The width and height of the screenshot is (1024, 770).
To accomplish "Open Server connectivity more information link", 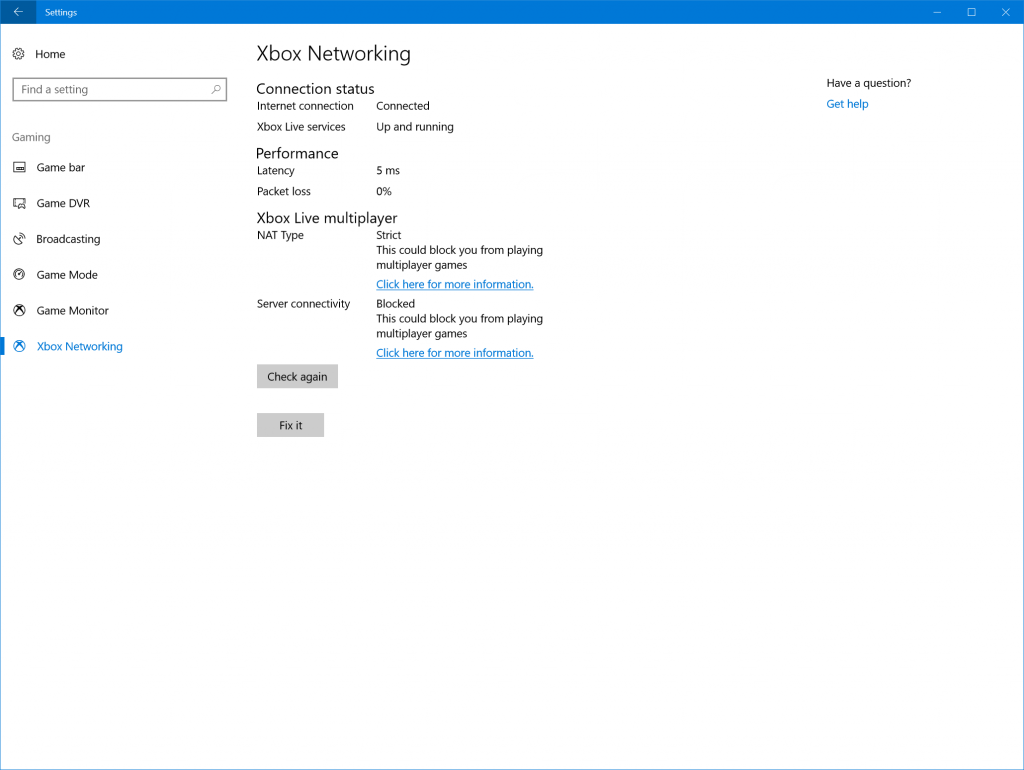I will click(455, 353).
